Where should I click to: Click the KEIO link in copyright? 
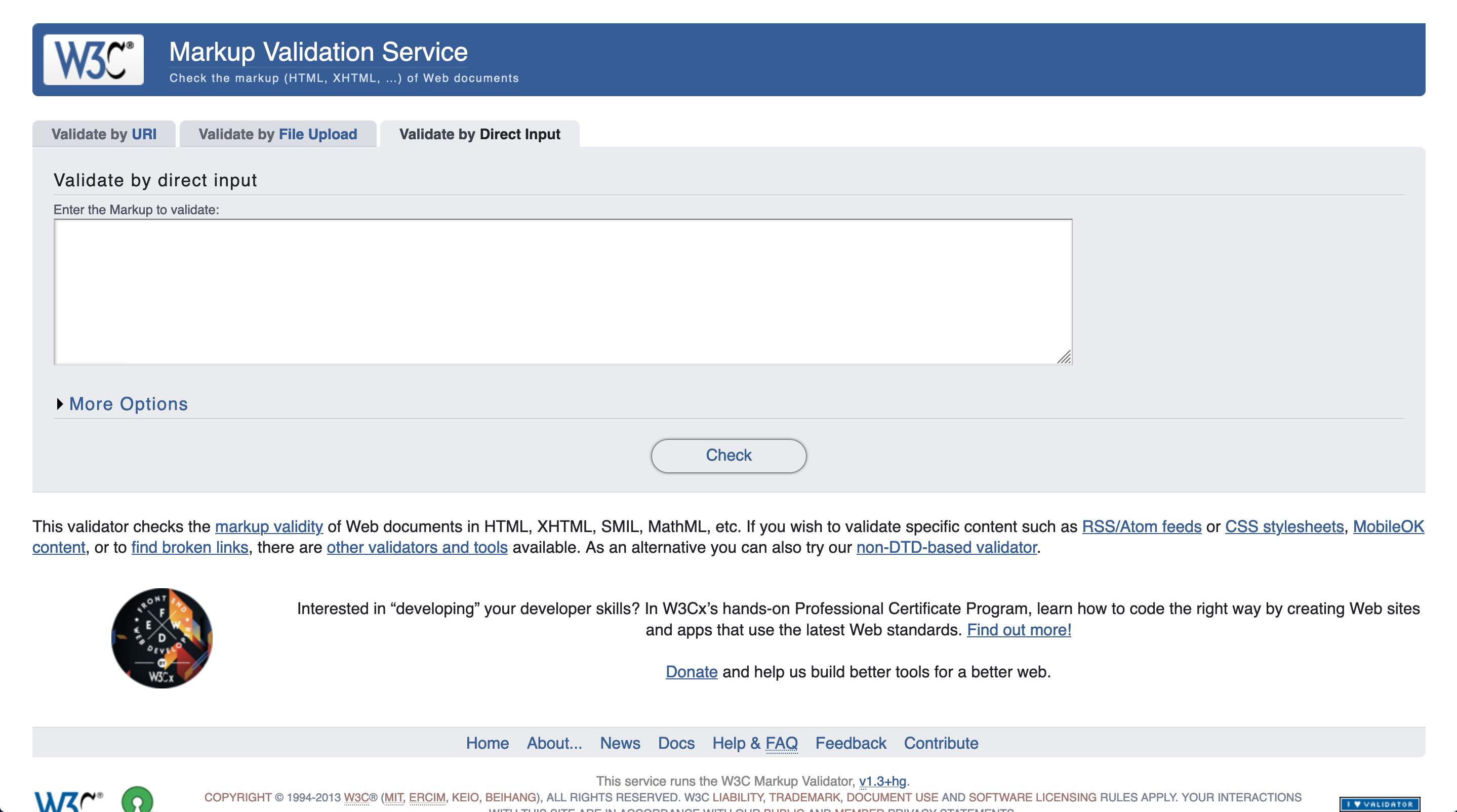click(x=465, y=797)
